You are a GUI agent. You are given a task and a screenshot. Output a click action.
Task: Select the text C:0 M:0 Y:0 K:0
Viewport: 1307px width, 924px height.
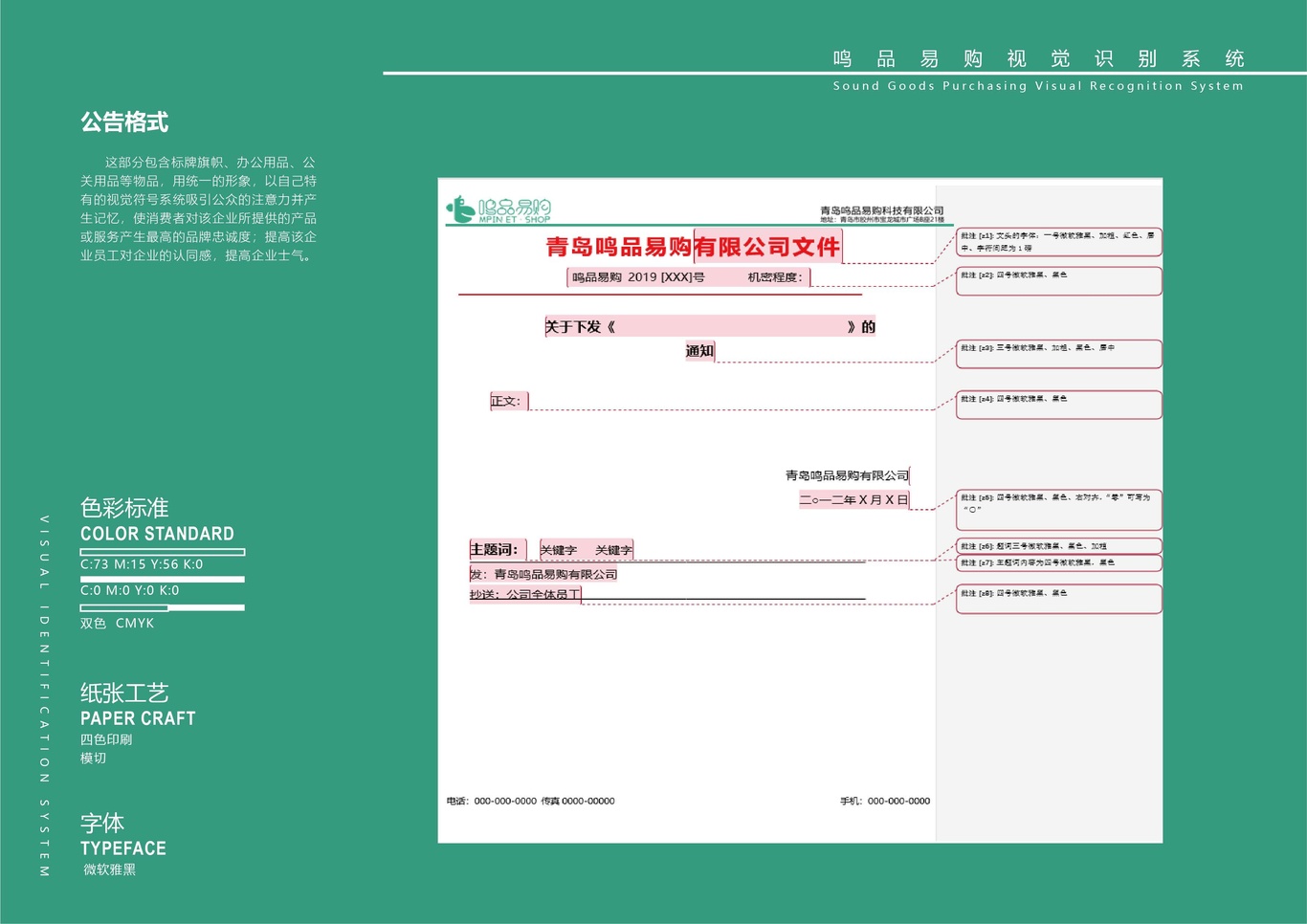pos(130,591)
